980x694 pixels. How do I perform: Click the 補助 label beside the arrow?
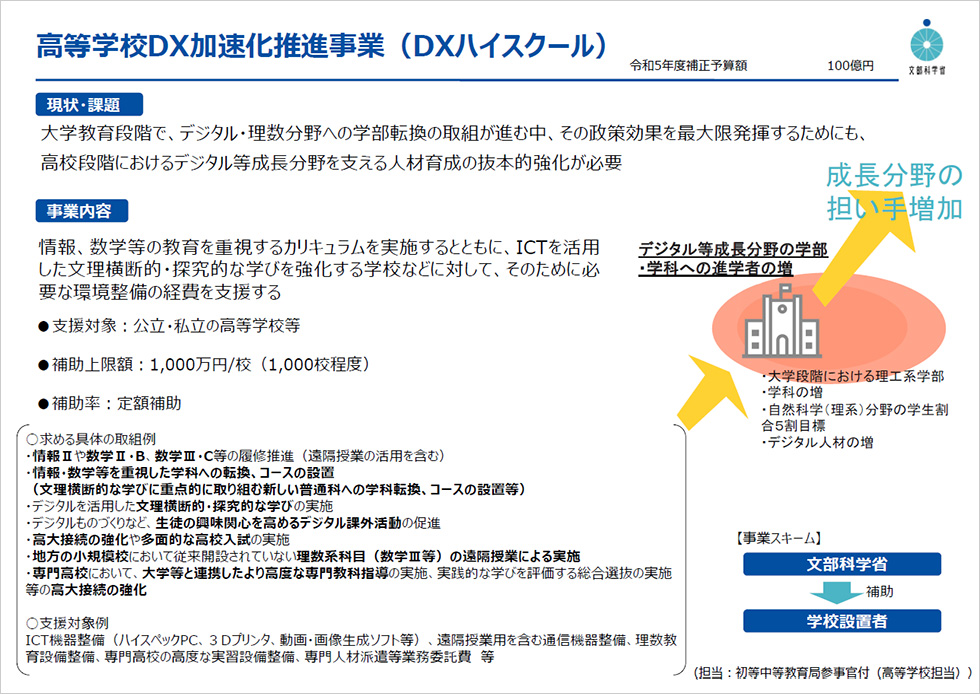click(x=879, y=591)
